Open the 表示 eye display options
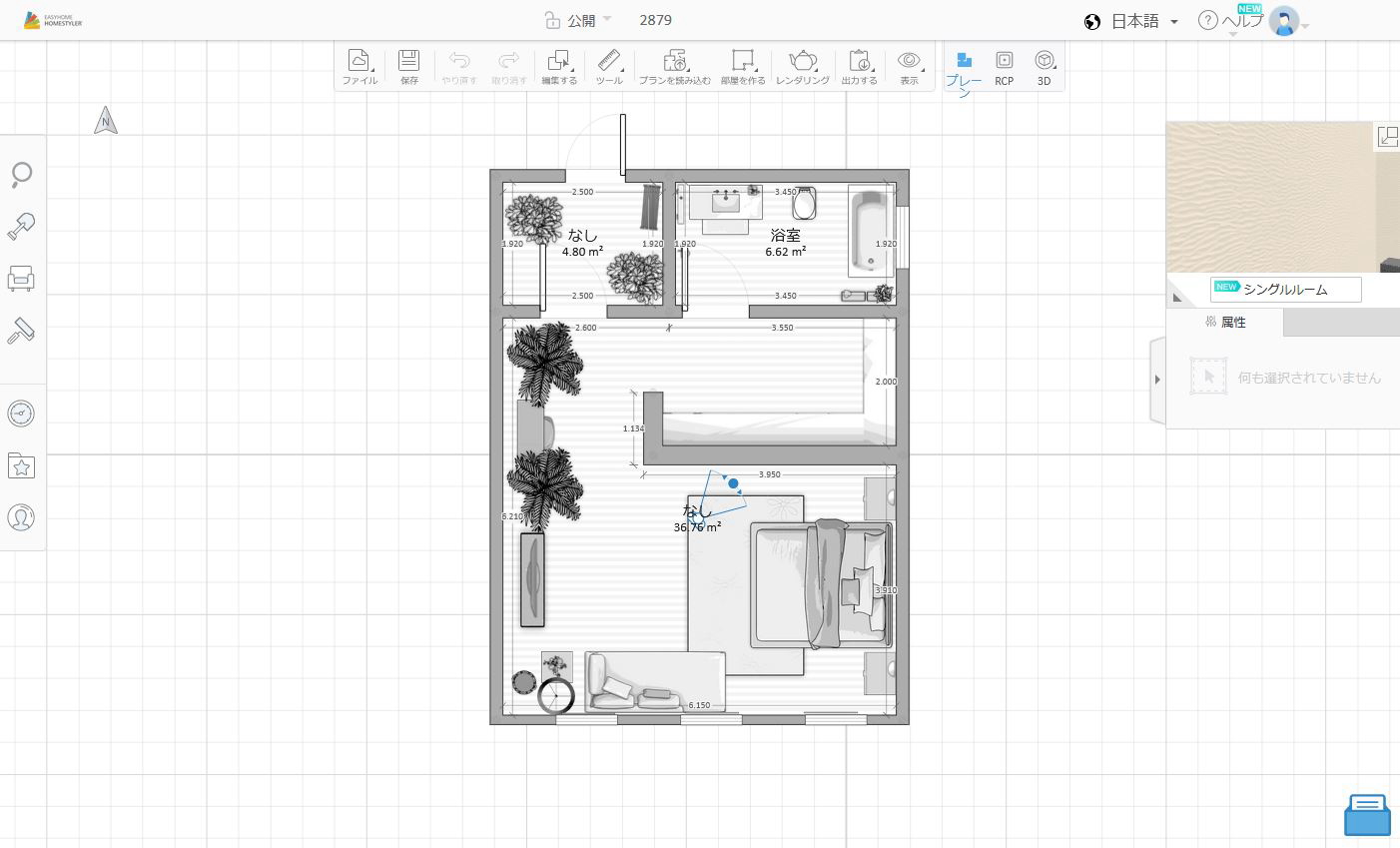 tap(909, 66)
